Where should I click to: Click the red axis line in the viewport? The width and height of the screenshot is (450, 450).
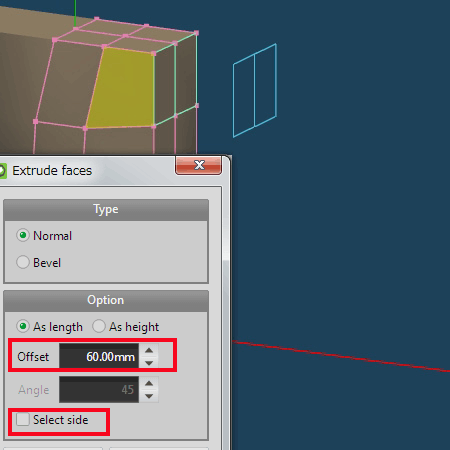click(x=341, y=356)
